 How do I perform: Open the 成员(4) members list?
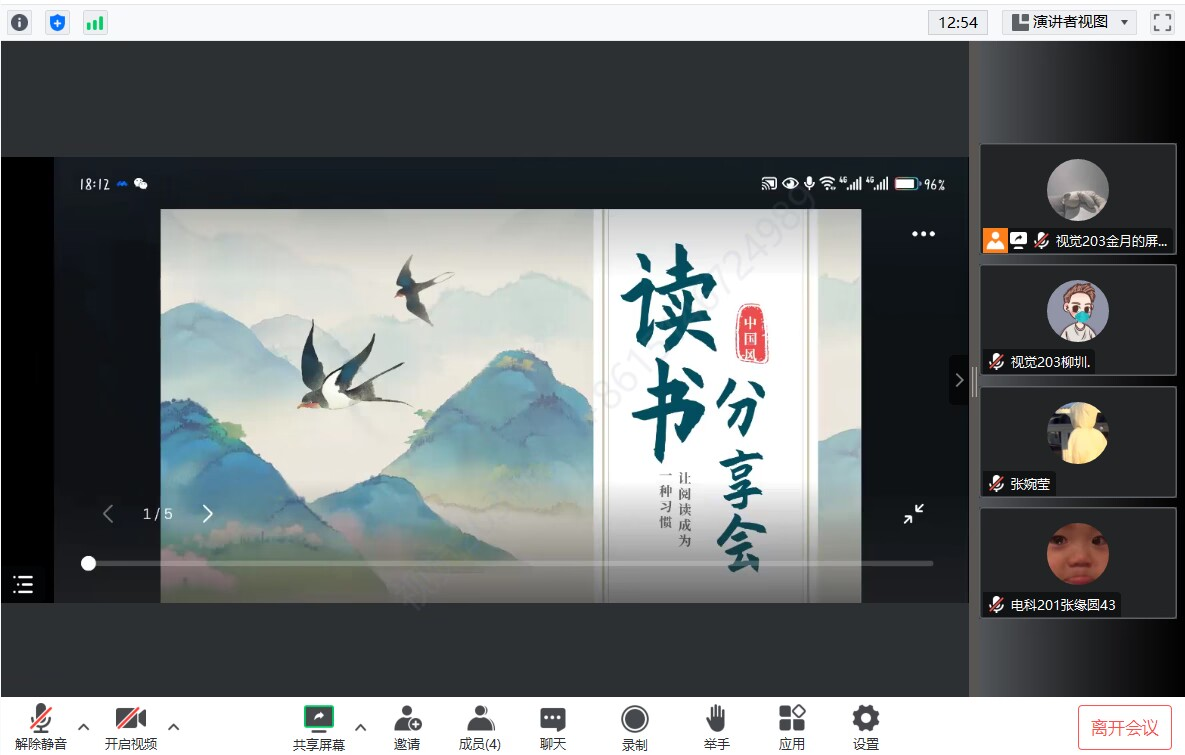click(480, 727)
